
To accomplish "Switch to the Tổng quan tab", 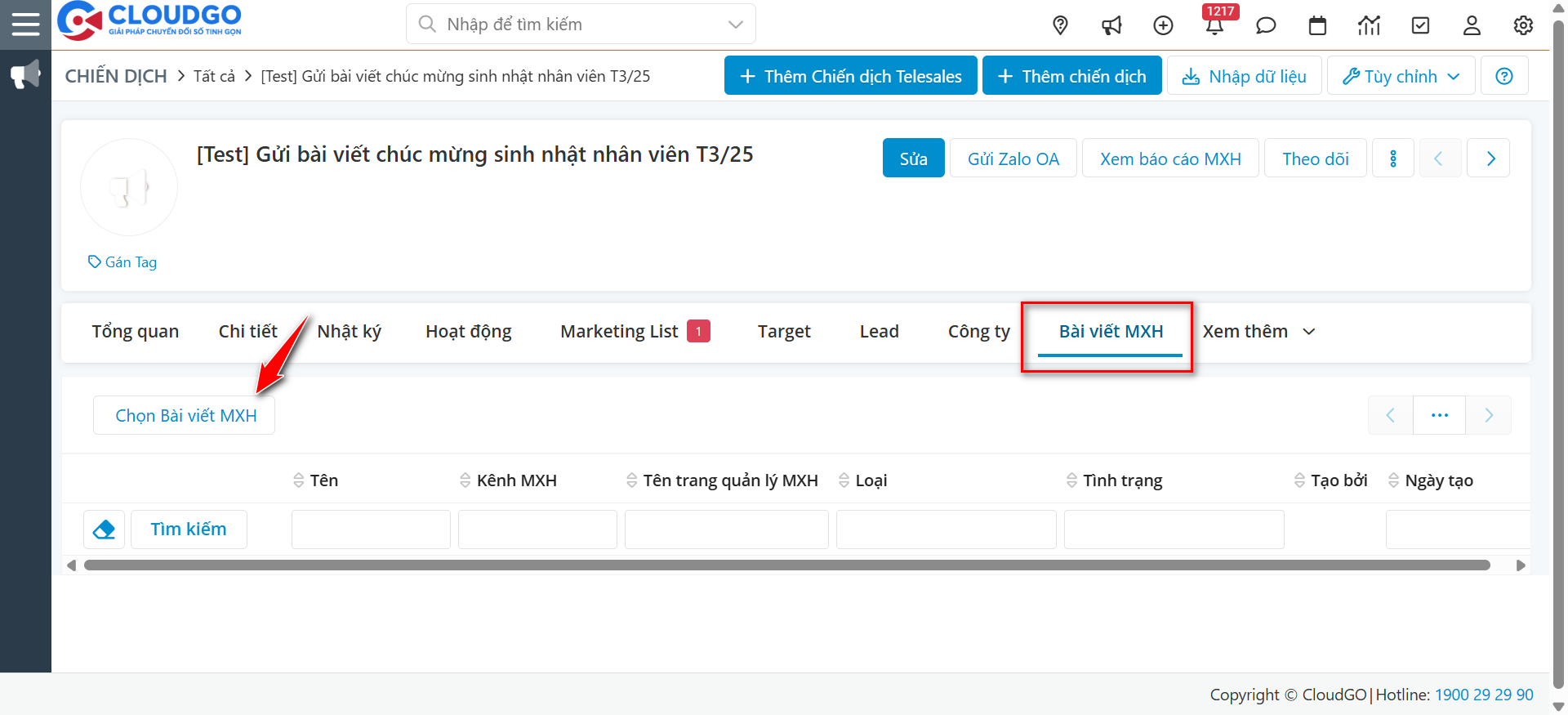I will (x=135, y=332).
